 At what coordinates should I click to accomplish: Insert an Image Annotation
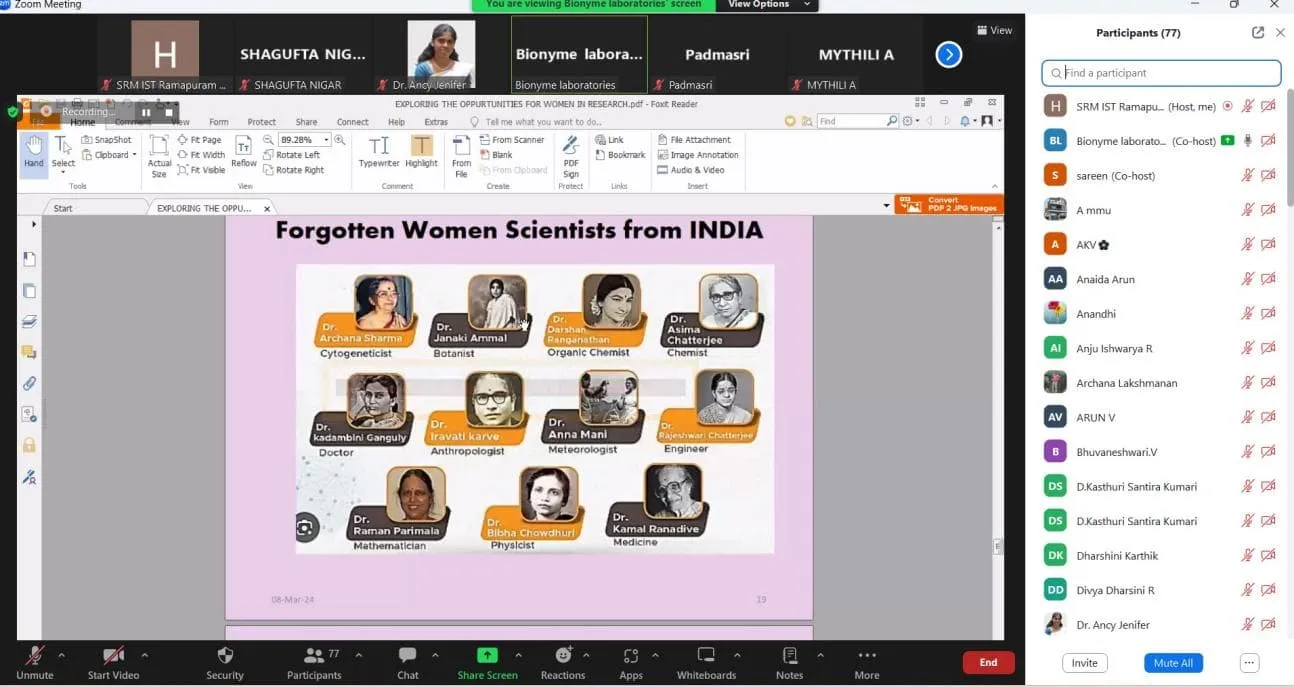click(x=698, y=155)
